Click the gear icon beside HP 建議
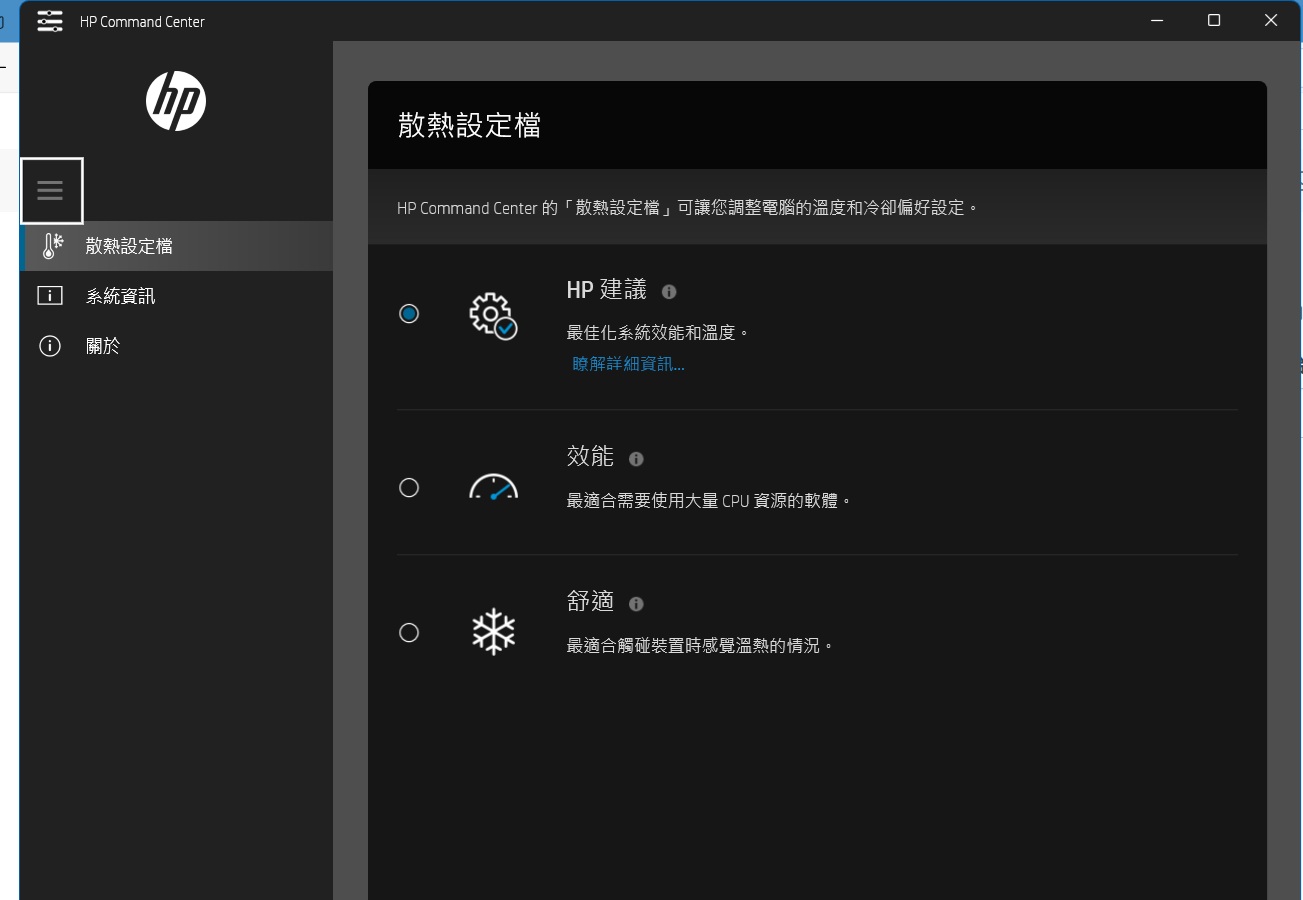The width and height of the screenshot is (1303, 900). click(491, 314)
